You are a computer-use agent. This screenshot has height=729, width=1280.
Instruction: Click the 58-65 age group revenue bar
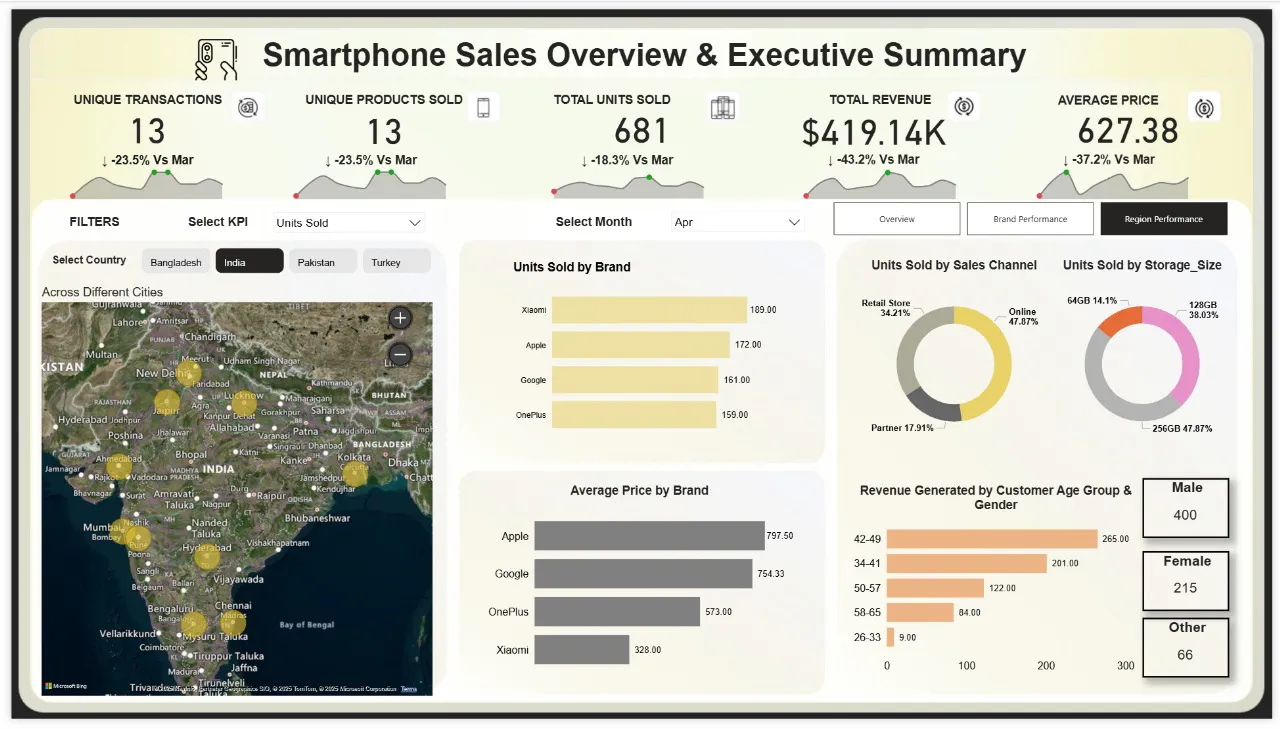click(x=920, y=612)
